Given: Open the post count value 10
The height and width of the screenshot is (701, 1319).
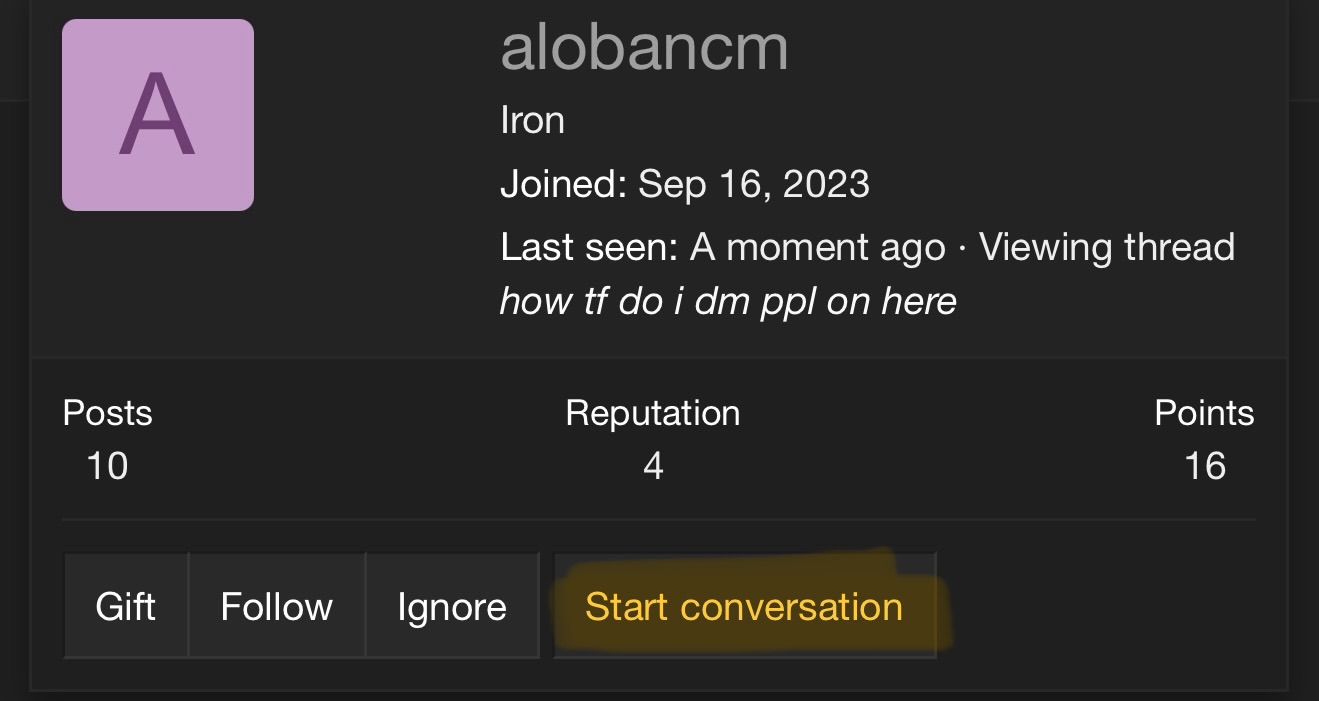Looking at the screenshot, I should coord(107,466).
